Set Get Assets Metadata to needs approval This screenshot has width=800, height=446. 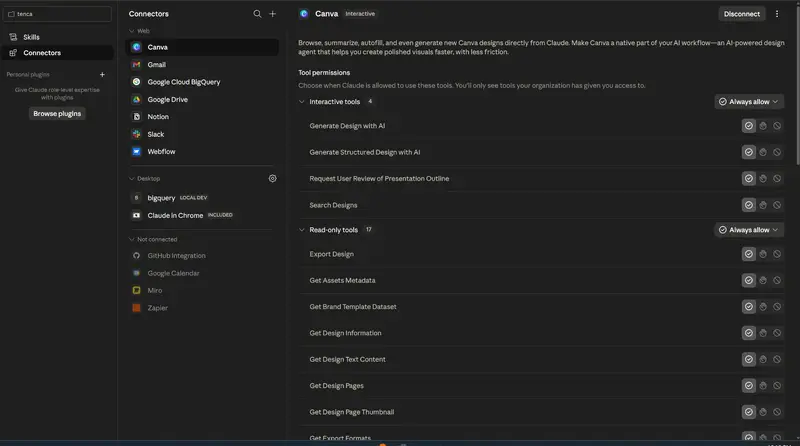(x=763, y=280)
